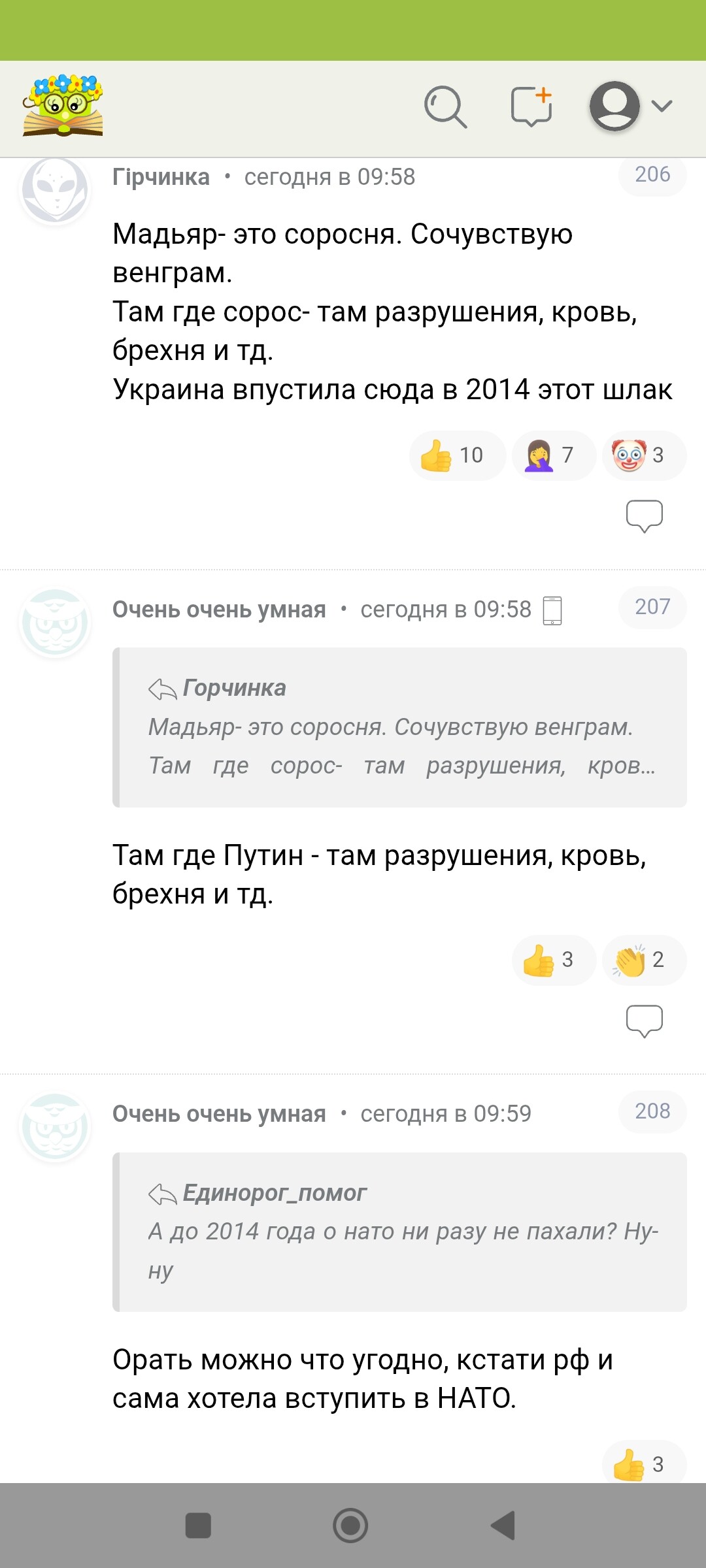Open the user profile avatar
This screenshot has height=1568, width=706.
(x=614, y=106)
